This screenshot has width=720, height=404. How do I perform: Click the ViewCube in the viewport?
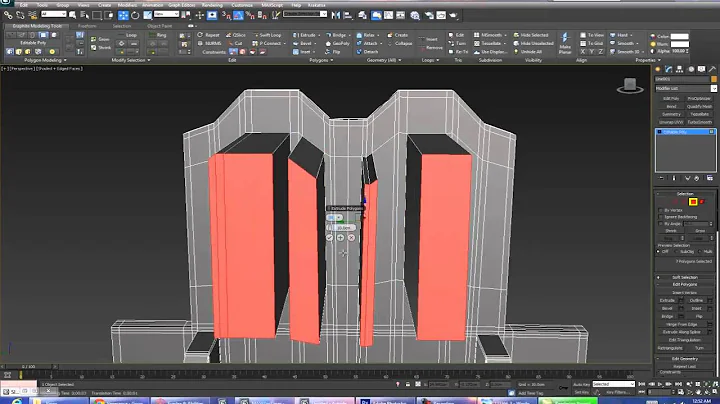630,85
